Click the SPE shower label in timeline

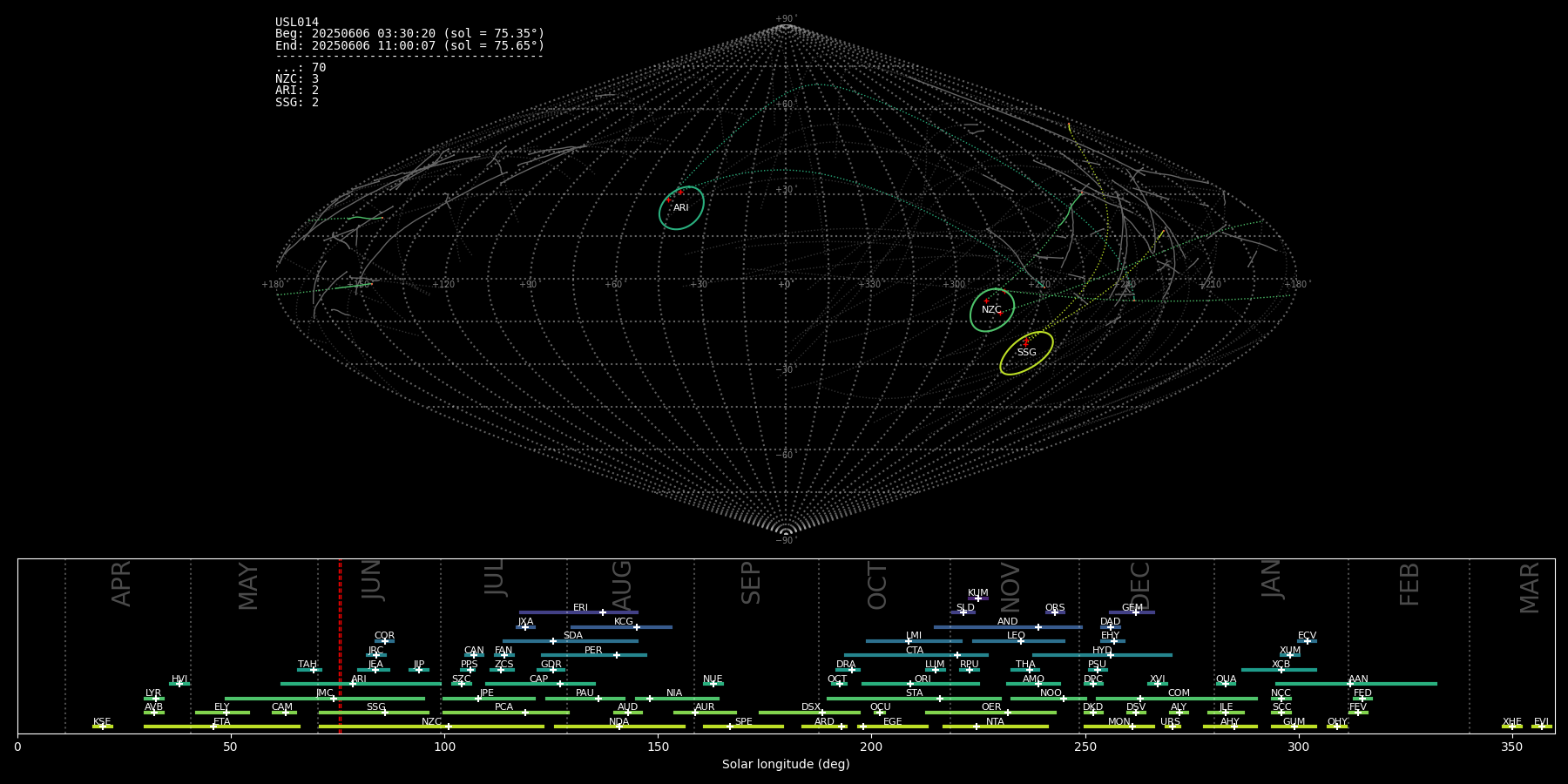(x=743, y=722)
